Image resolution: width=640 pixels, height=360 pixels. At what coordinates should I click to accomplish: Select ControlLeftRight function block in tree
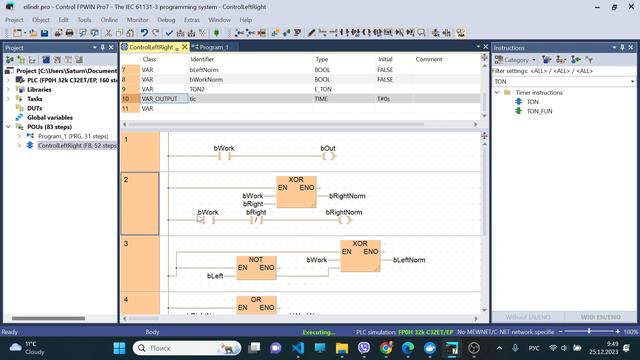[x=77, y=146]
